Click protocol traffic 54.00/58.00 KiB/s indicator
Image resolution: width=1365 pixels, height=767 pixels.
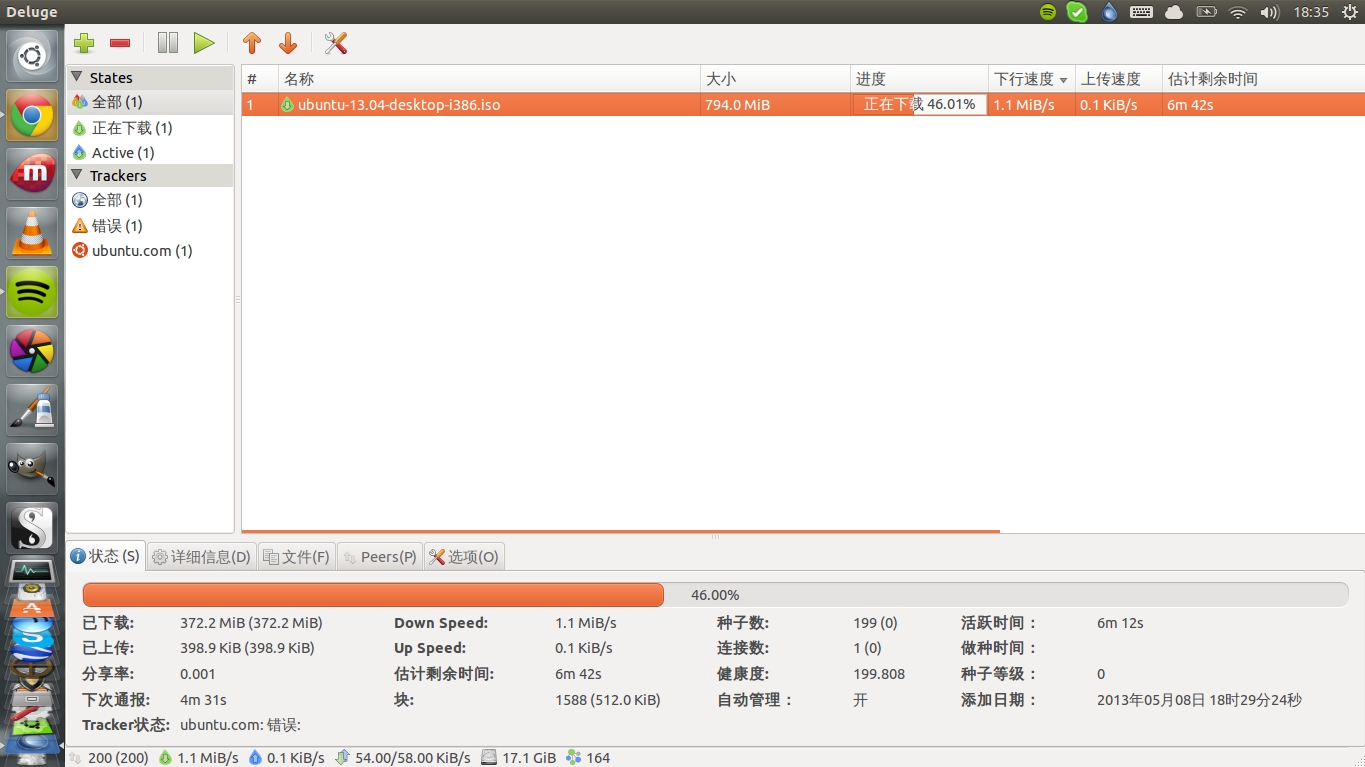pyautogui.click(x=403, y=758)
